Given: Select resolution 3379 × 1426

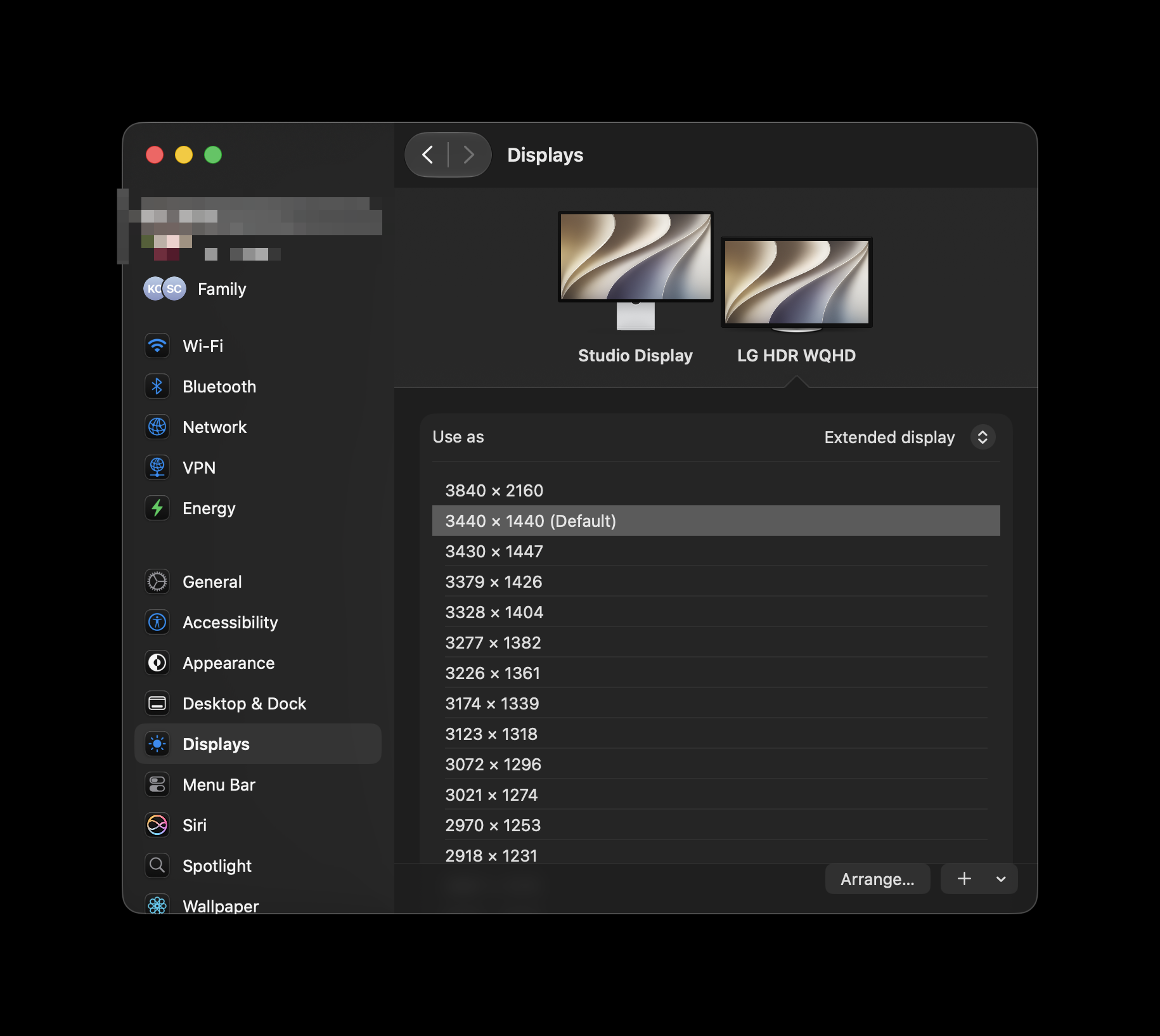Looking at the screenshot, I should click(716, 582).
